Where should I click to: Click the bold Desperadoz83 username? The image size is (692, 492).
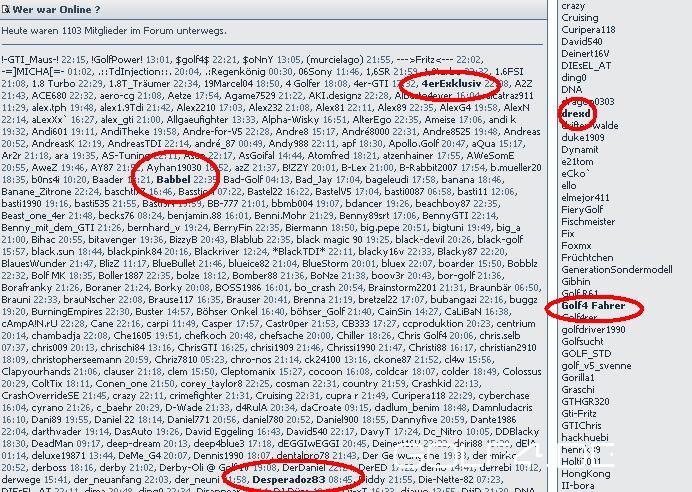287,480
